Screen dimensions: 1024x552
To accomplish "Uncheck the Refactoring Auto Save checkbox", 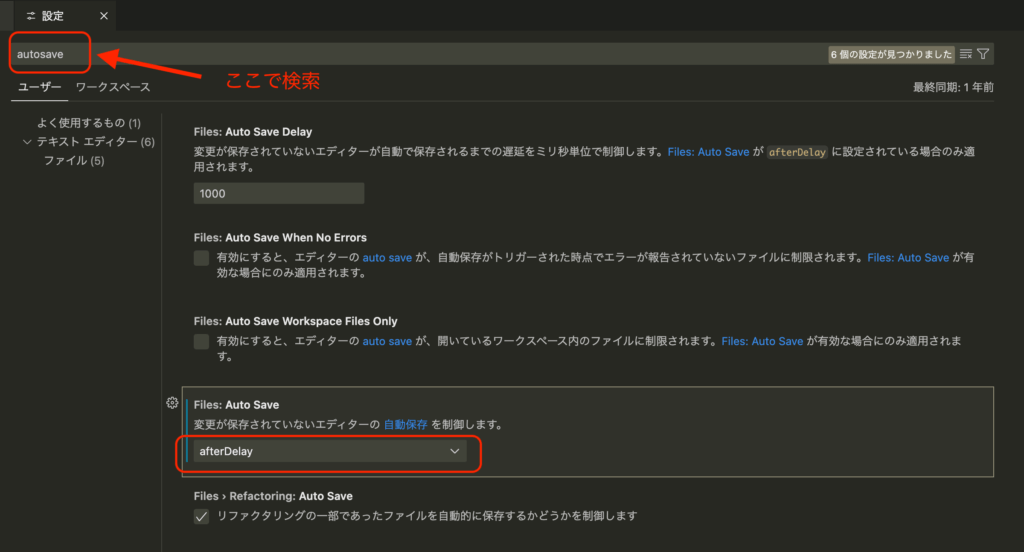I will (x=202, y=516).
